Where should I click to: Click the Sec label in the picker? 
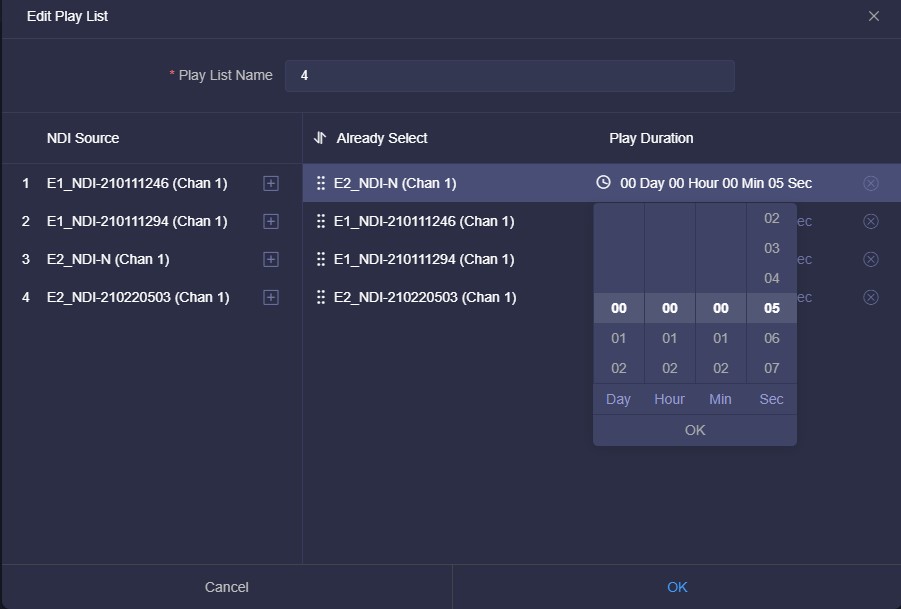[x=771, y=399]
